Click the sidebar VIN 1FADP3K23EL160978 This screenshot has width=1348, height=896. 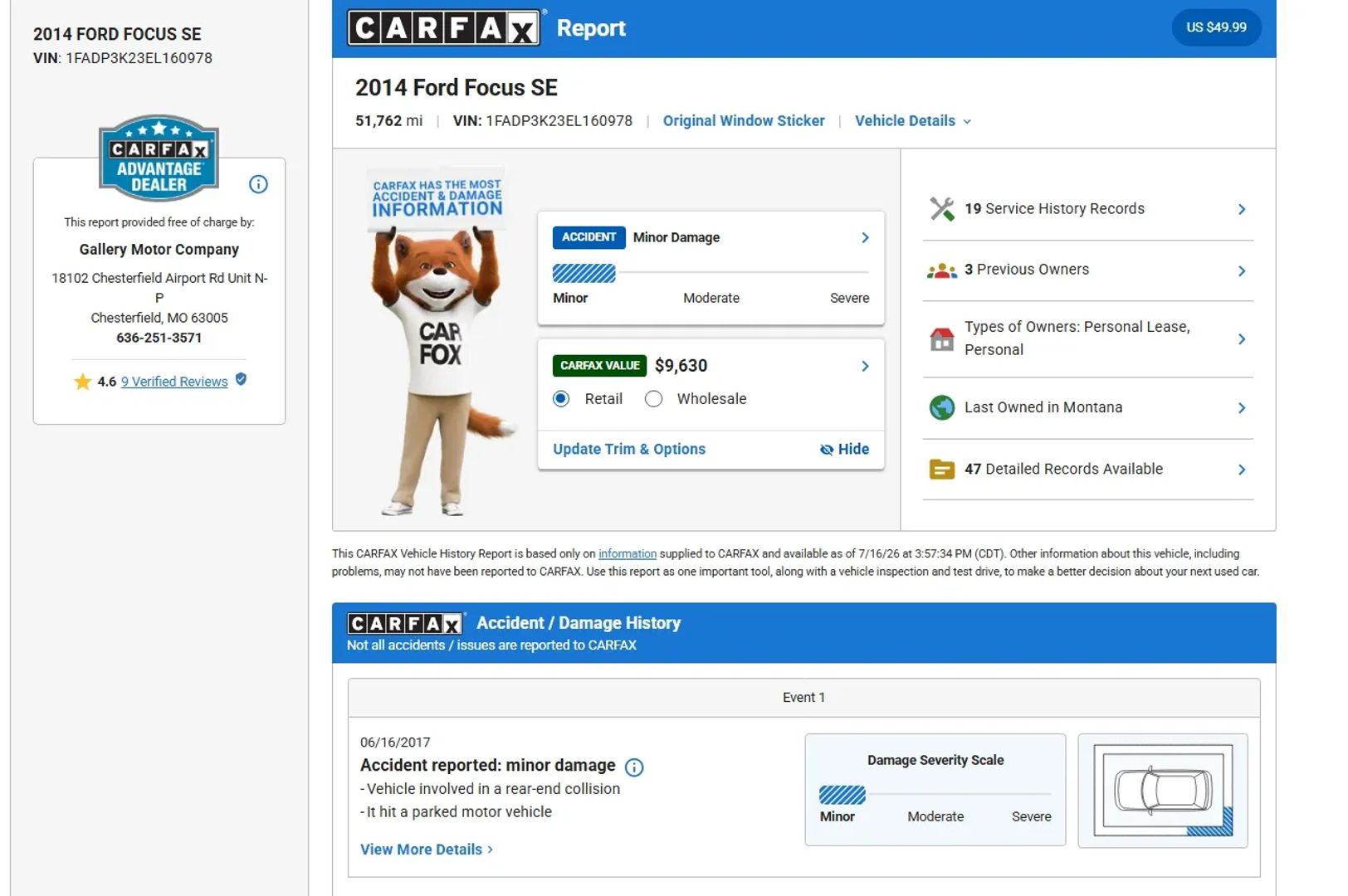123,58
